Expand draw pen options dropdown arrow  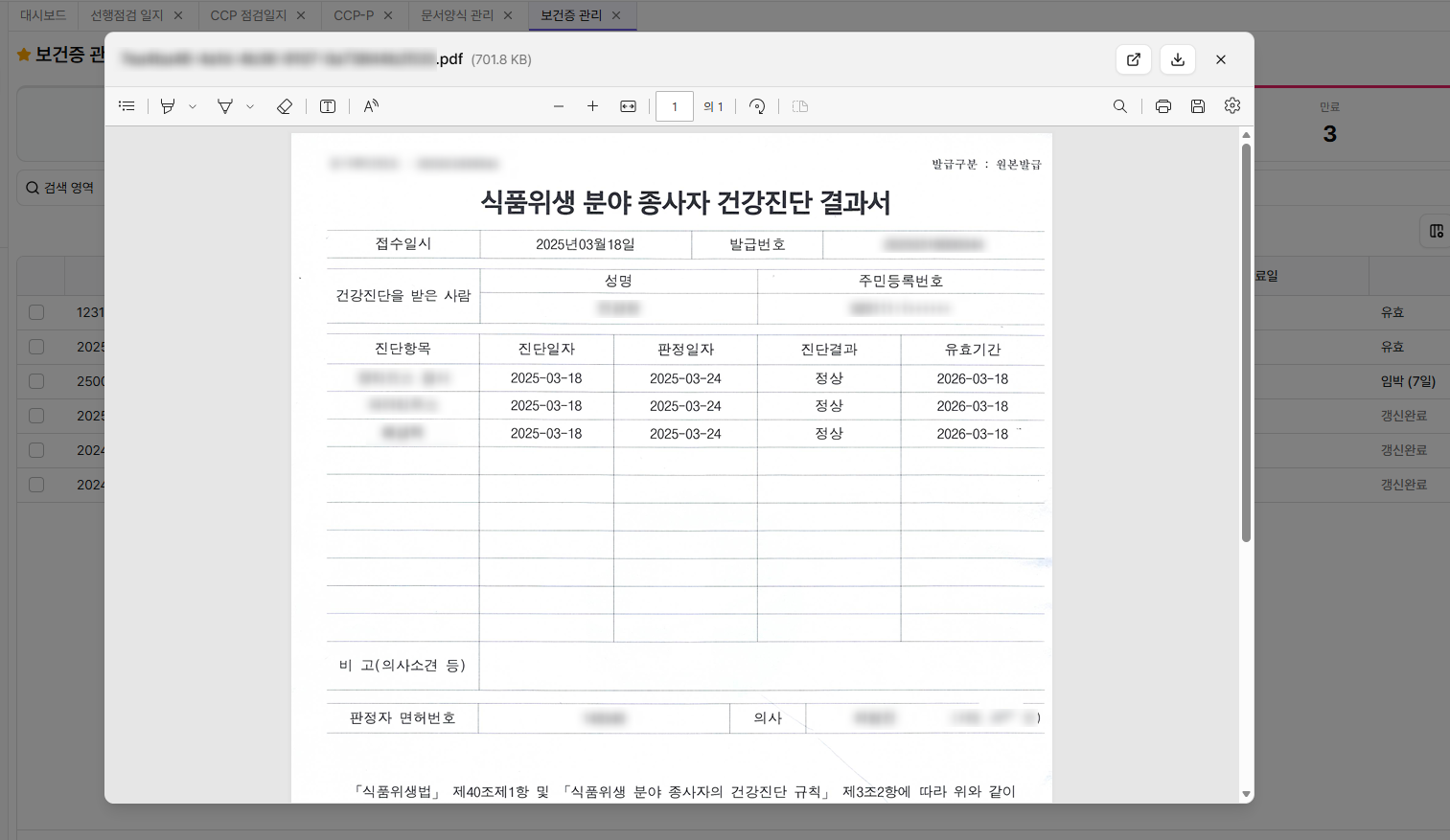(250, 106)
